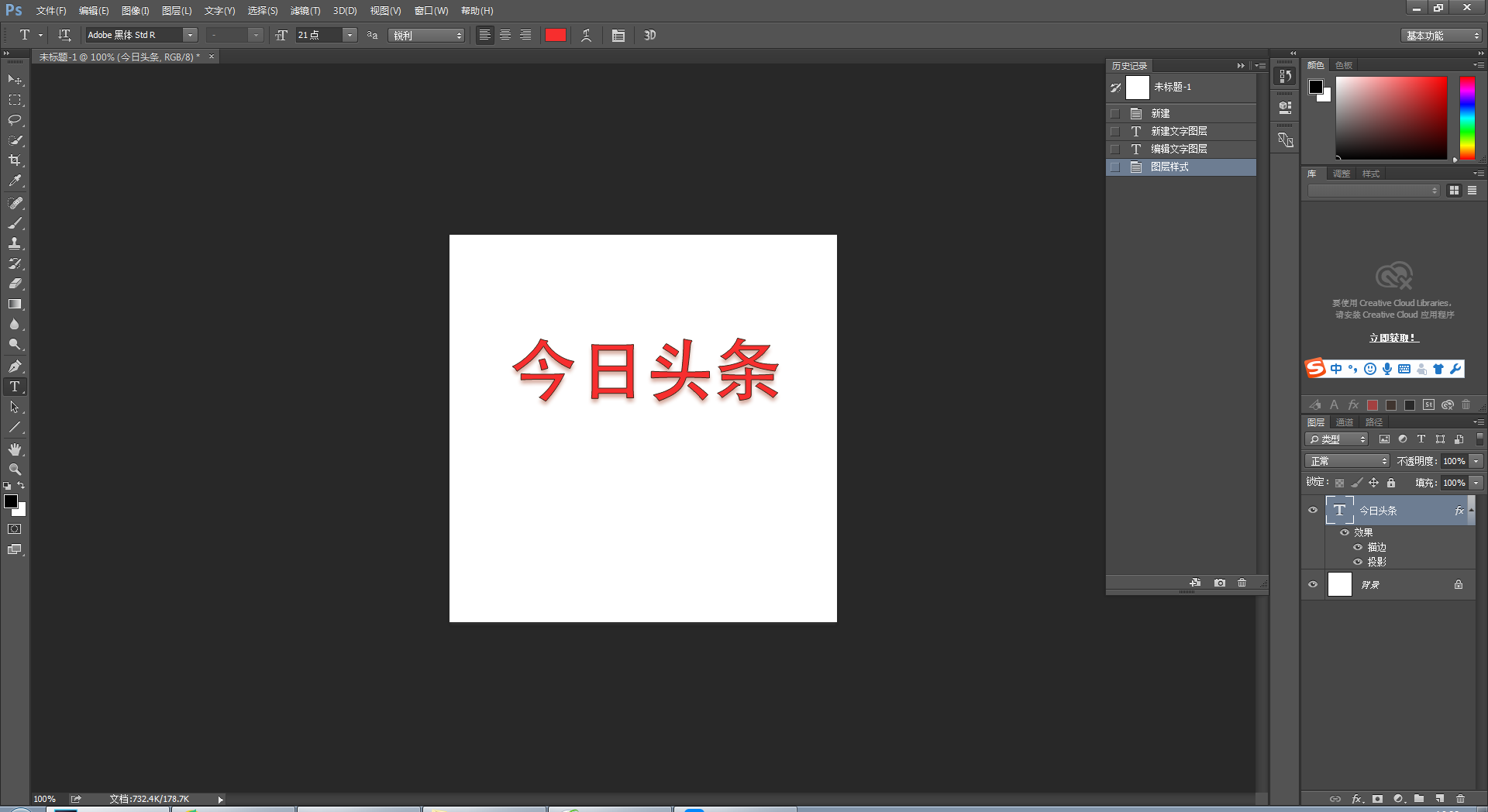Click the 100% zoom level field
Image resolution: width=1488 pixels, height=812 pixels.
click(45, 799)
